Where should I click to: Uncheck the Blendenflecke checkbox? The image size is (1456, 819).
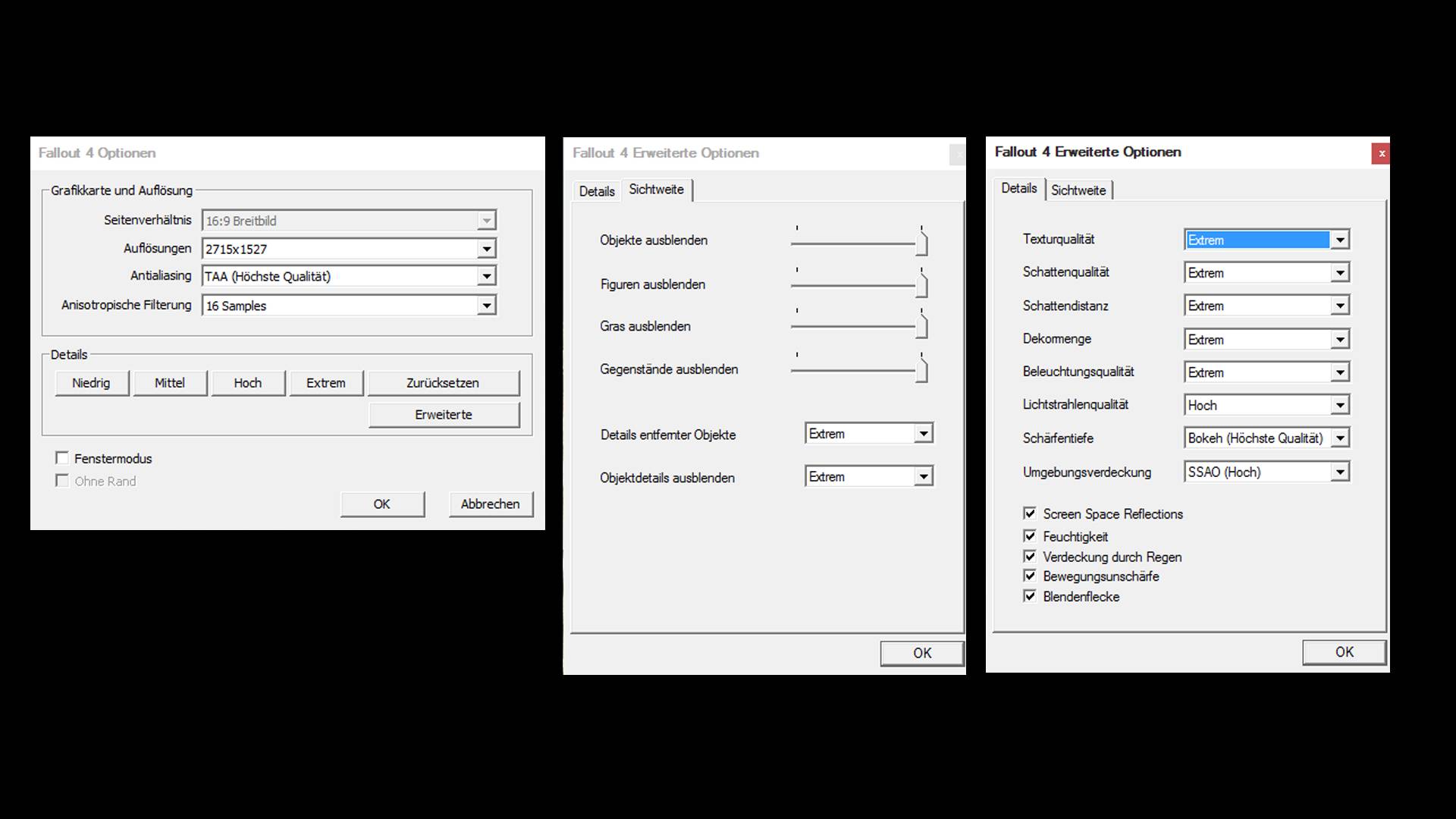pos(1029,596)
